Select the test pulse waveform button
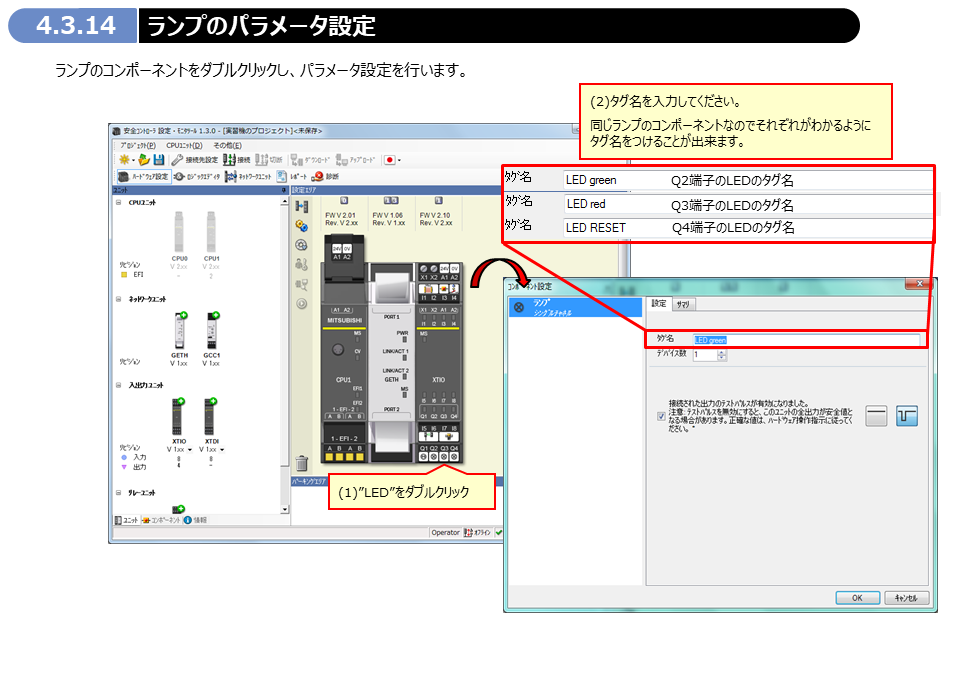Viewport: 960px width, 700px height. [907, 416]
